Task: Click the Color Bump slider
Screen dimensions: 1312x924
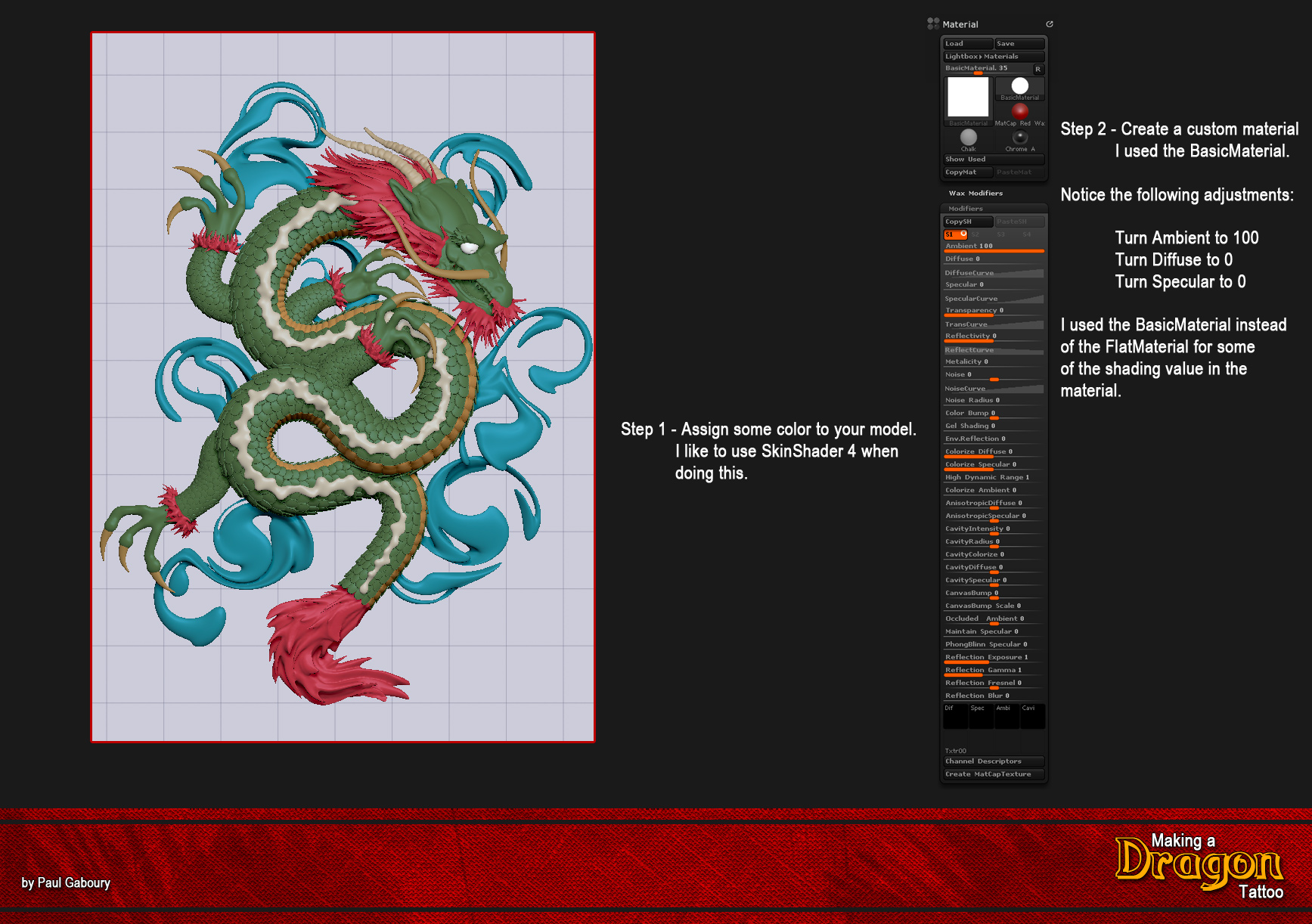Action: (x=994, y=414)
